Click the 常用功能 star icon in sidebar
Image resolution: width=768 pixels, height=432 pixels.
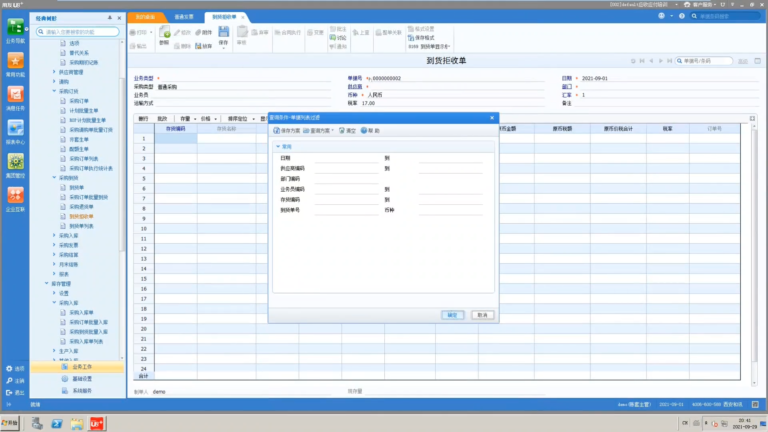point(15,61)
